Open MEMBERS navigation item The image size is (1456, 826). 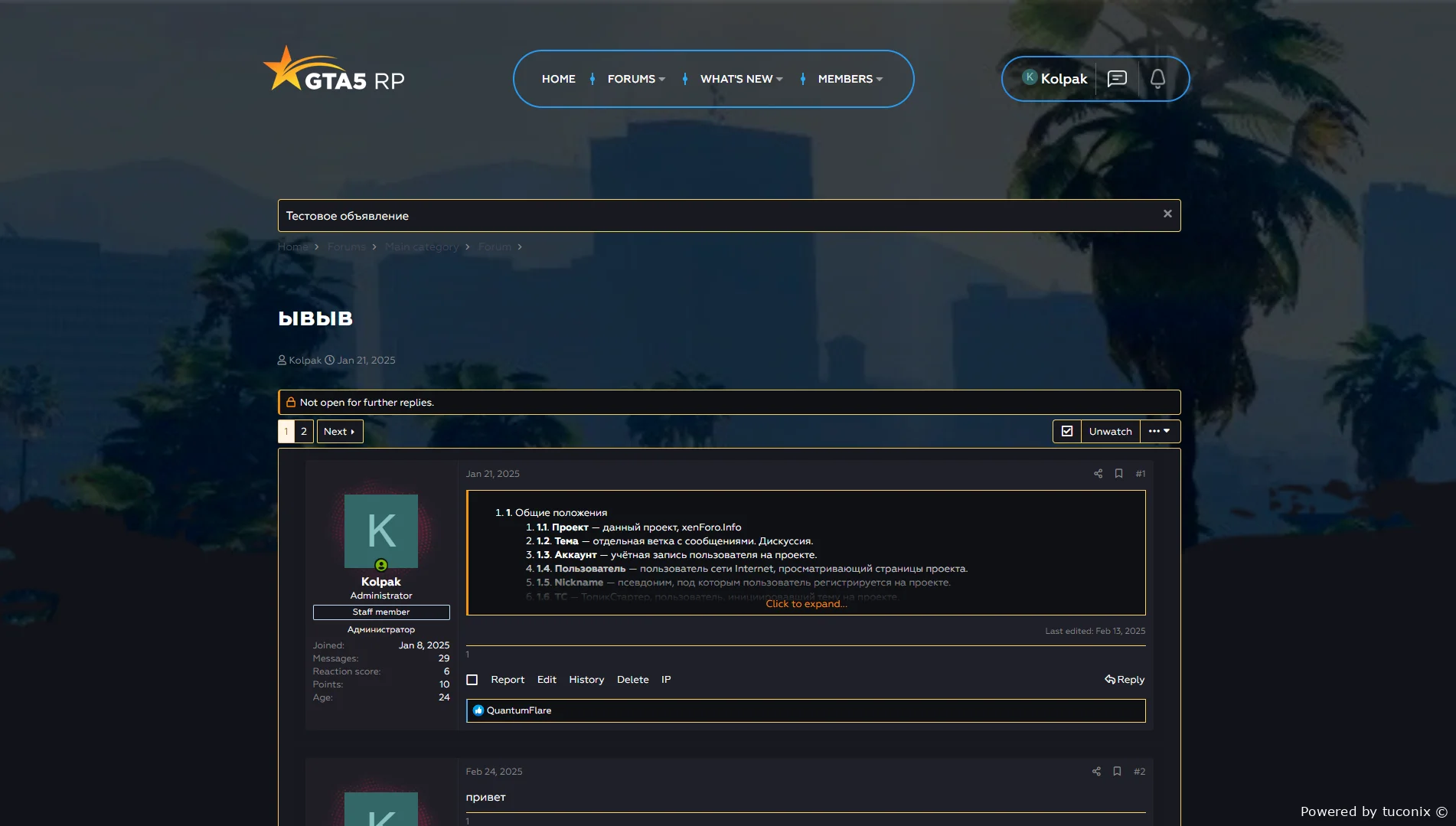[x=845, y=79]
